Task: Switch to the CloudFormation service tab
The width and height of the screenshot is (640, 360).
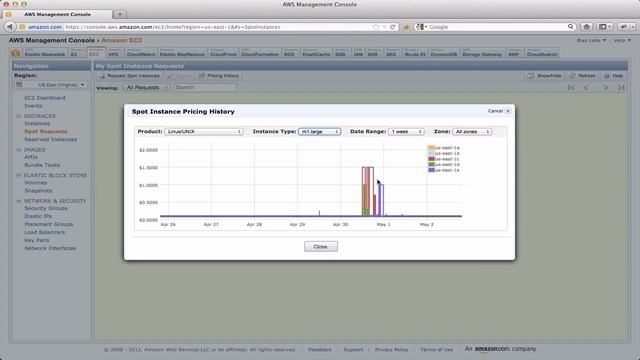Action: coord(260,53)
